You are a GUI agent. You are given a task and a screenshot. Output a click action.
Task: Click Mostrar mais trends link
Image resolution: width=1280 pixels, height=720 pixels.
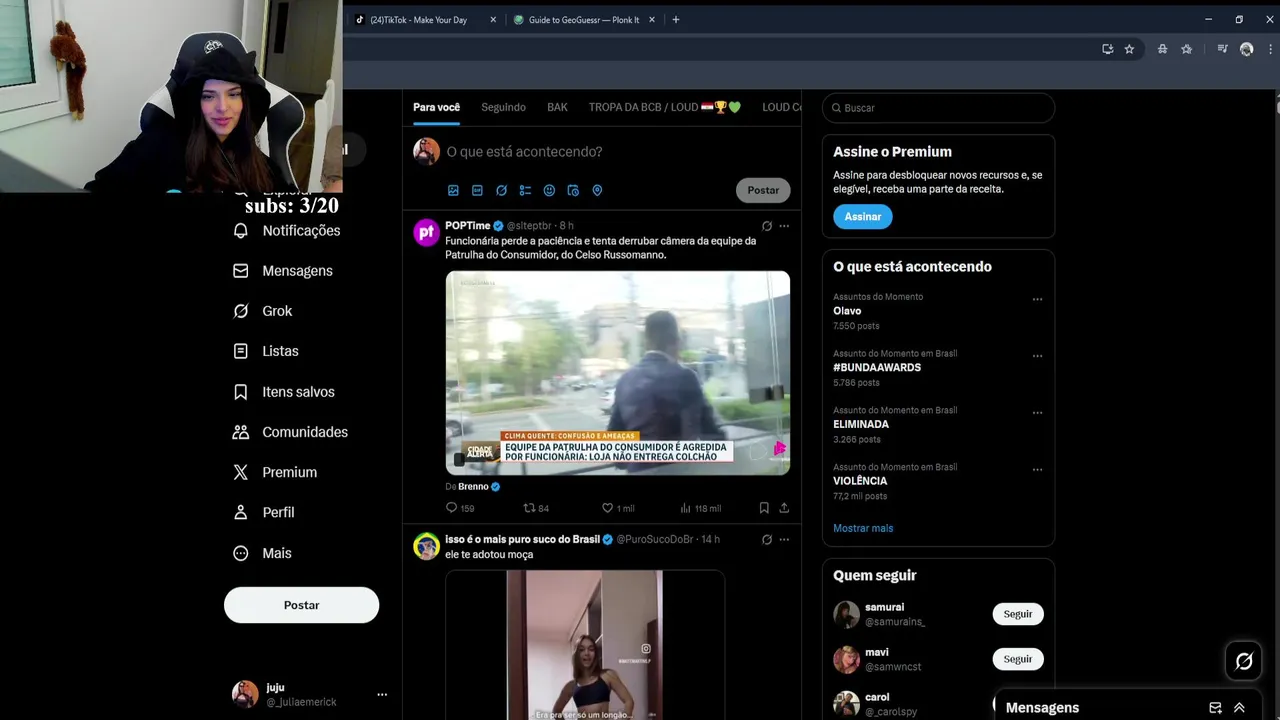pyautogui.click(x=863, y=528)
